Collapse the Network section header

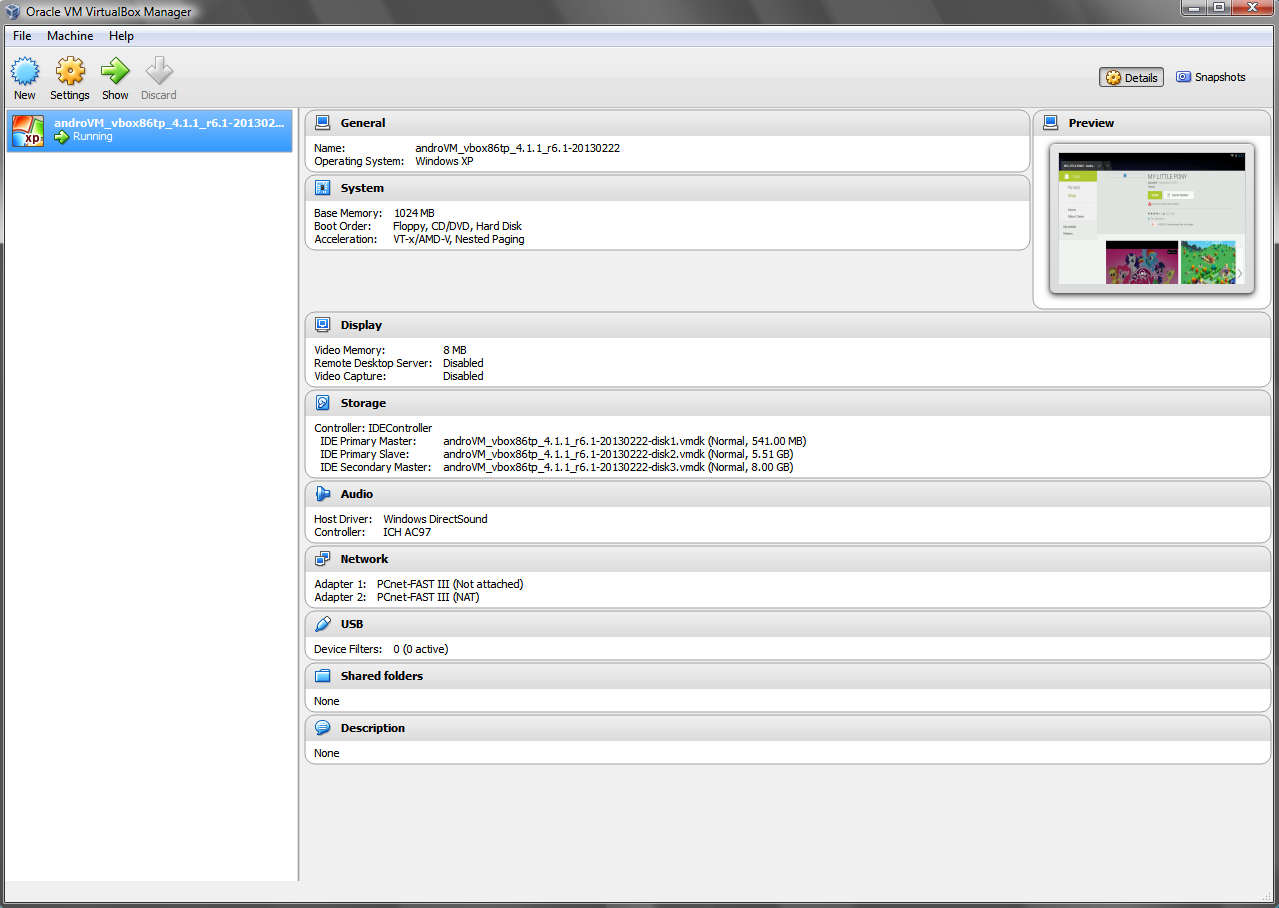pos(788,559)
